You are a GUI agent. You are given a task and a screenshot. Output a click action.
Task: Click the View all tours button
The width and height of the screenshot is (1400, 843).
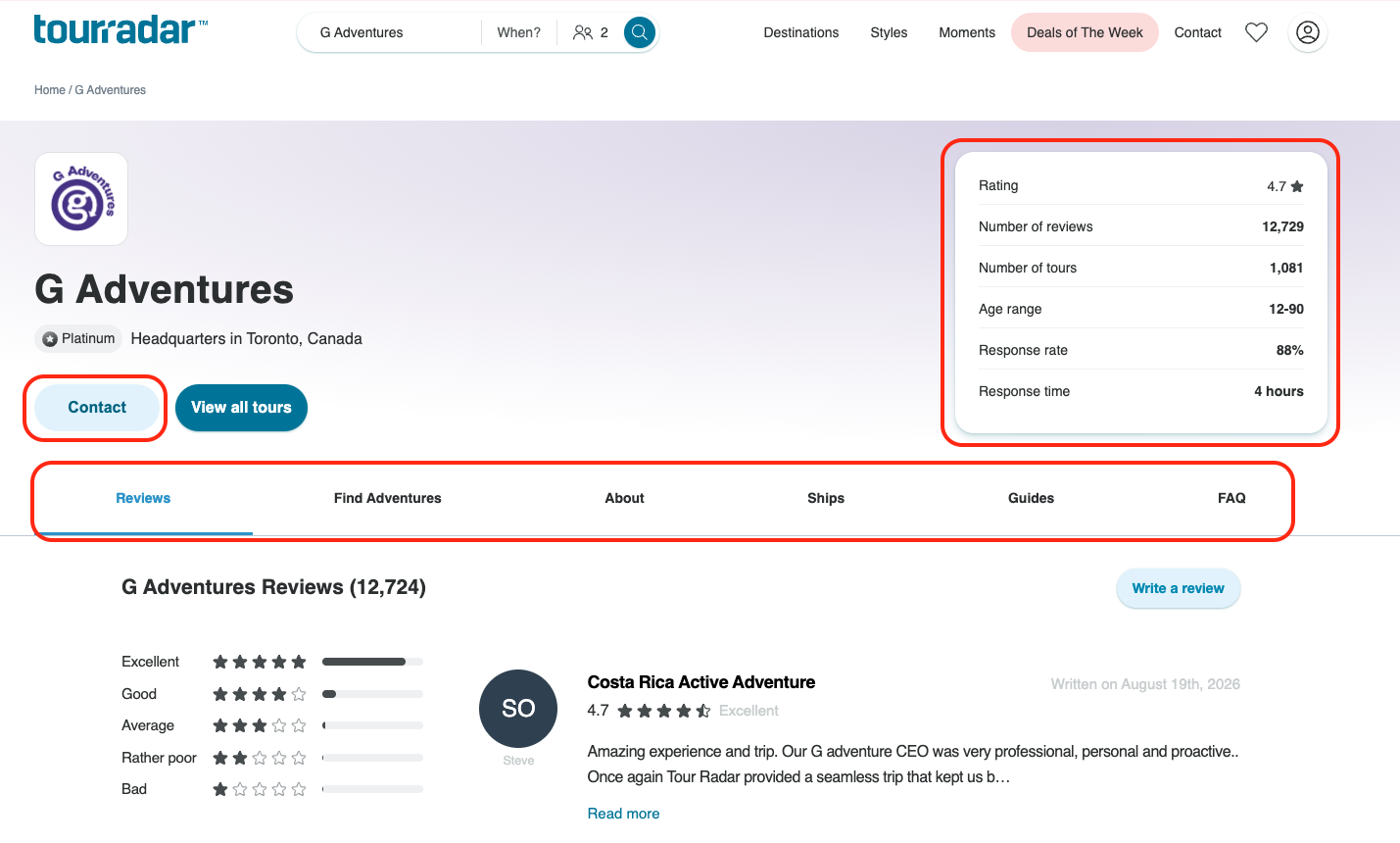point(241,408)
